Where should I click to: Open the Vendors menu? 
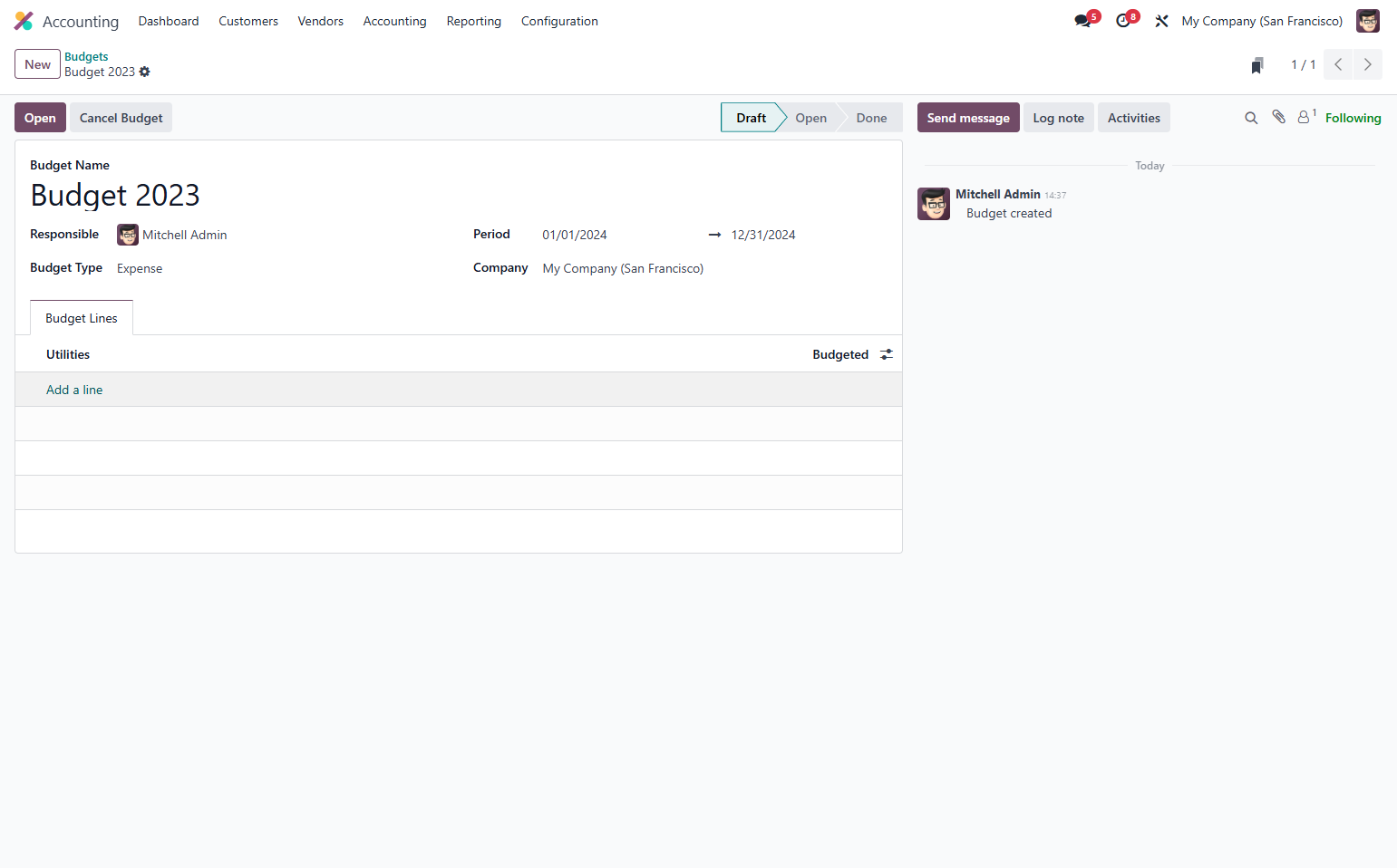pos(321,21)
